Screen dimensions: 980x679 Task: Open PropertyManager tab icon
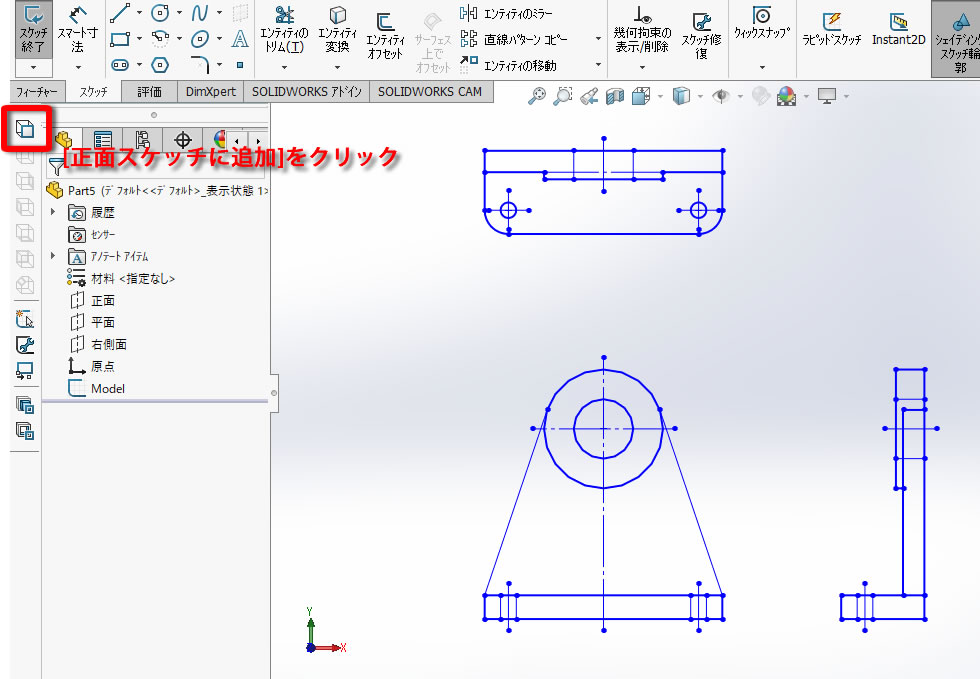[103, 140]
